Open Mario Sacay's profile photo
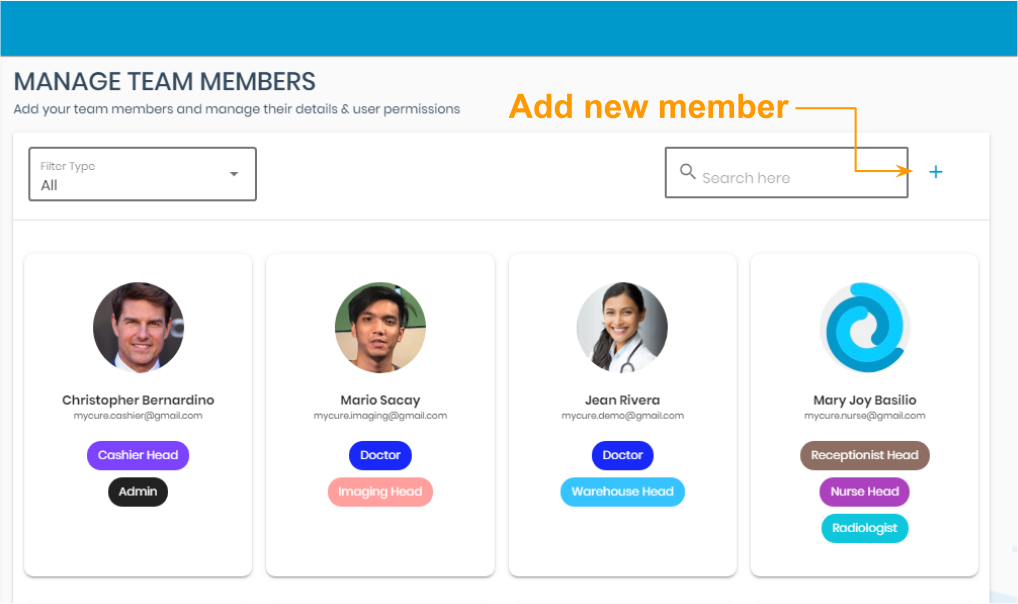 (x=380, y=328)
